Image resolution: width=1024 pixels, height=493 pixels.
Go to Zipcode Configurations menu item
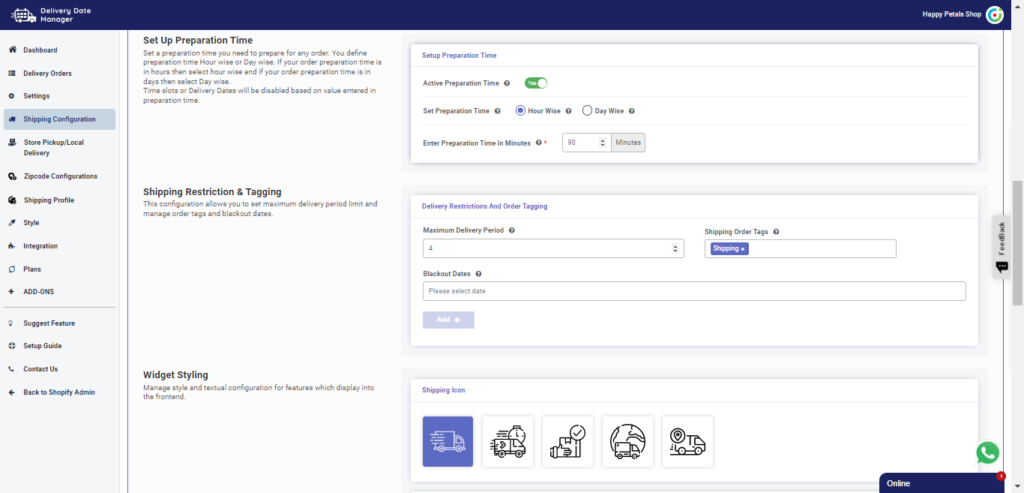point(60,176)
